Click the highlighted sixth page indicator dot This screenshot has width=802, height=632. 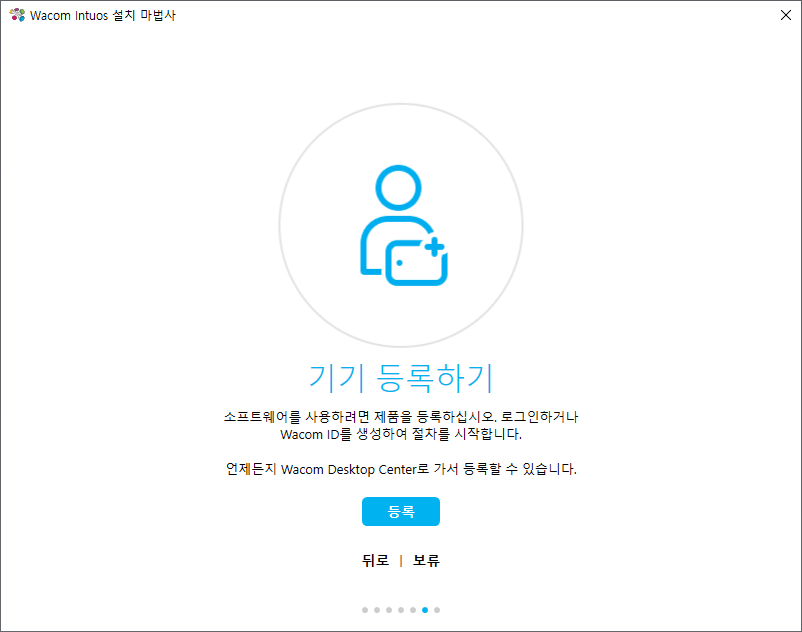pos(425,610)
